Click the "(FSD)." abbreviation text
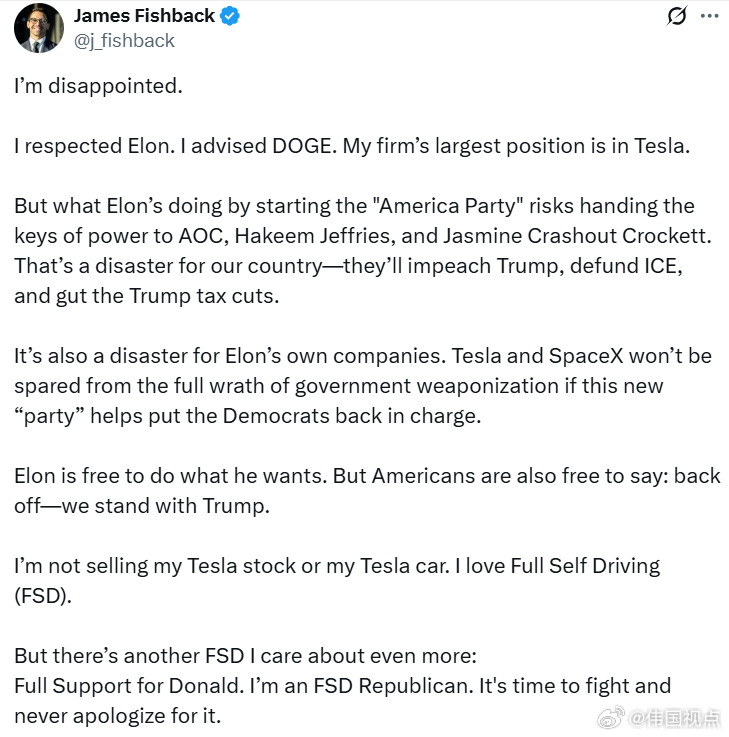 [x=43, y=596]
